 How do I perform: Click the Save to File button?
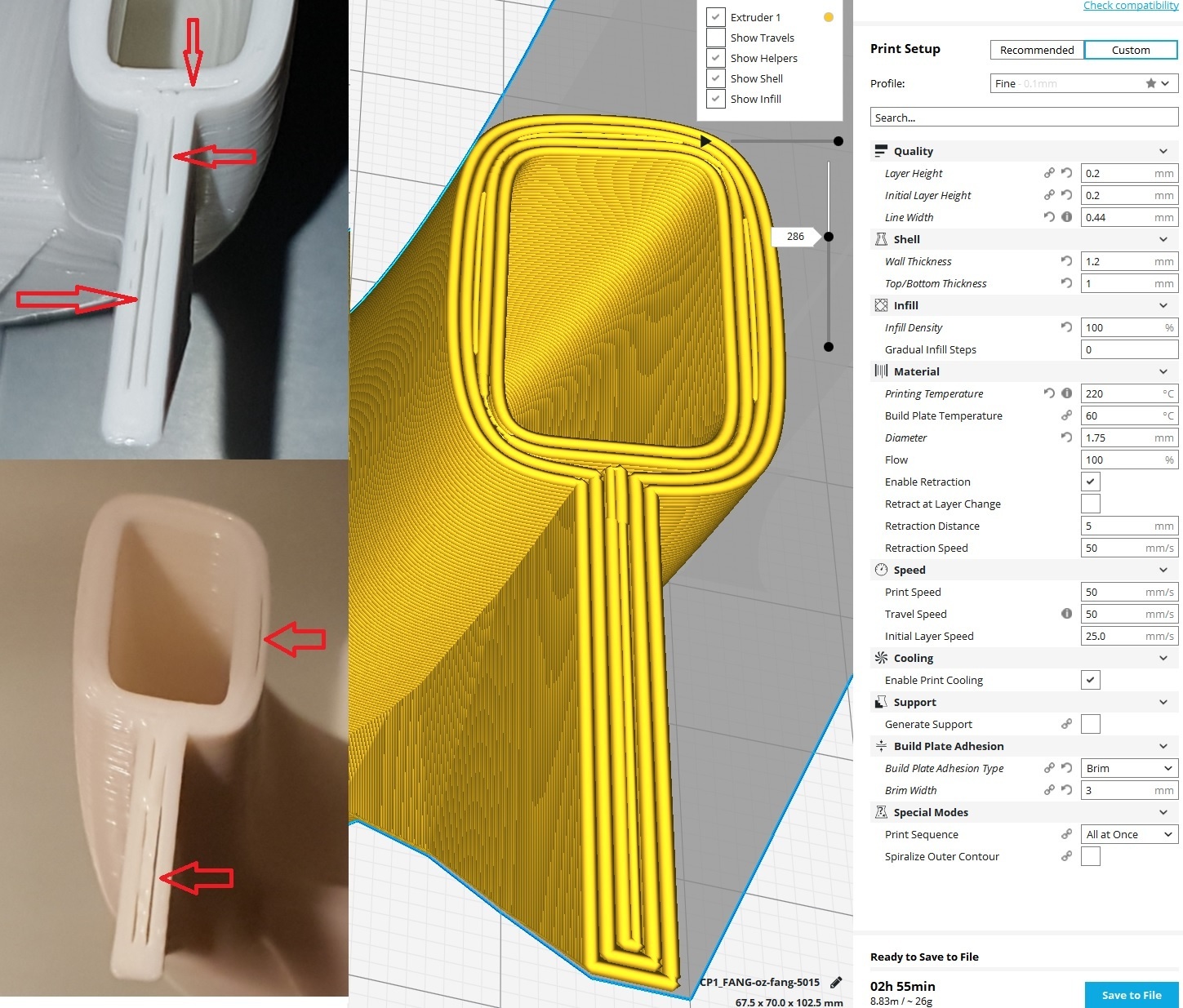(1132, 995)
